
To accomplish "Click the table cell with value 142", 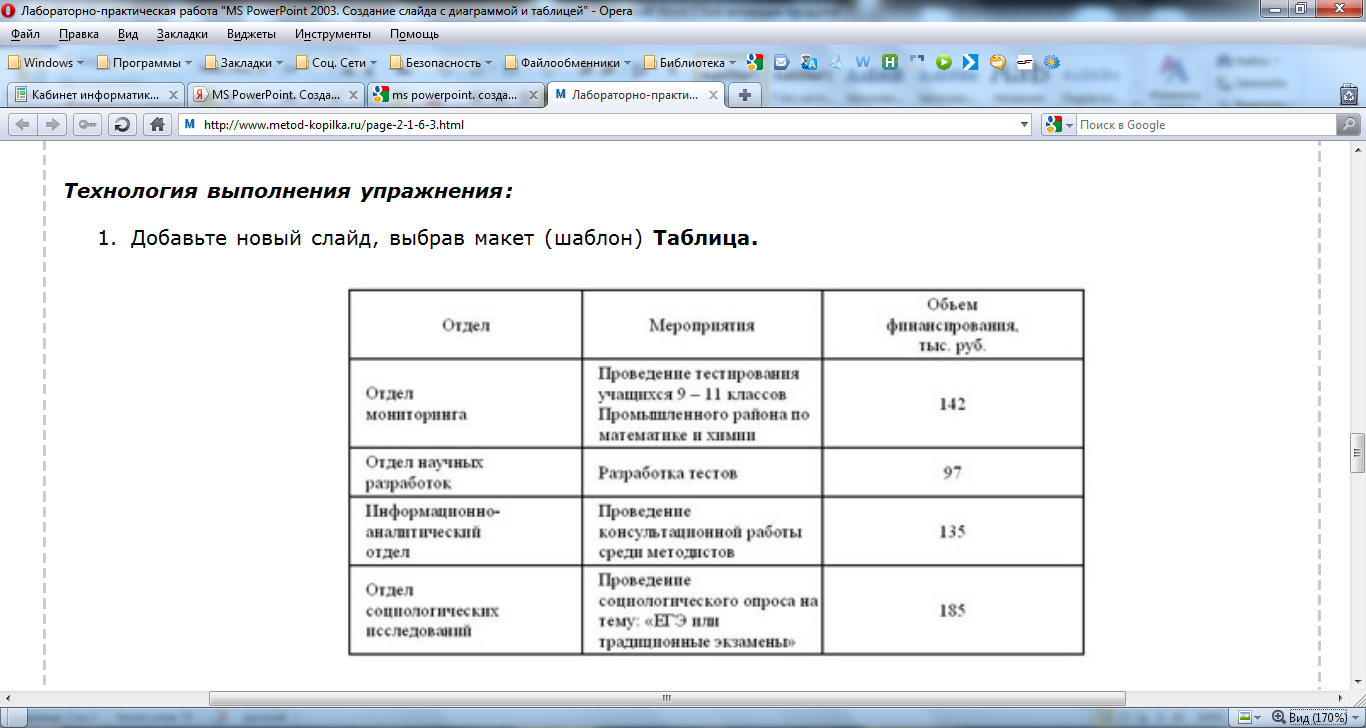I will (x=952, y=404).
